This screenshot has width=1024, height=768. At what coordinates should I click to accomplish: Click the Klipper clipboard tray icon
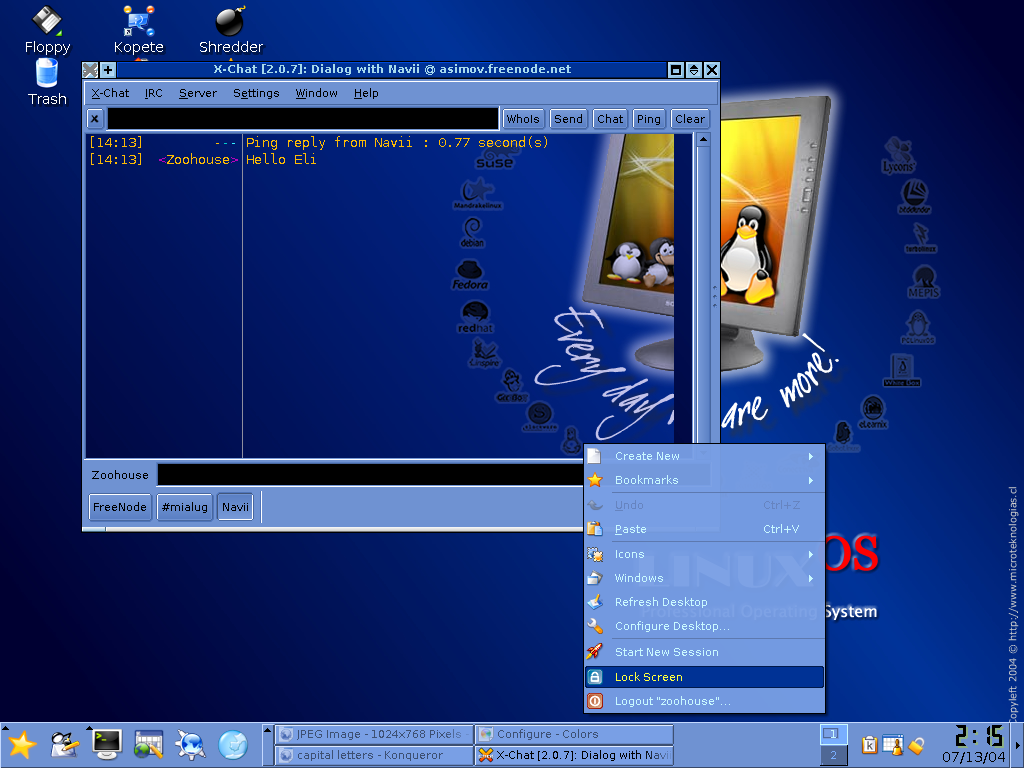point(869,744)
